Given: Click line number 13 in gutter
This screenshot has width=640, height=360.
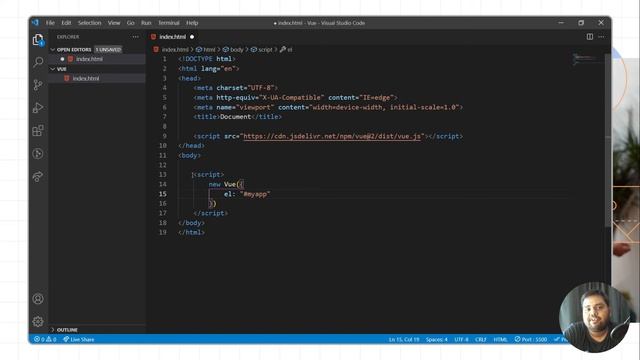Looking at the screenshot, I should click(x=162, y=175).
